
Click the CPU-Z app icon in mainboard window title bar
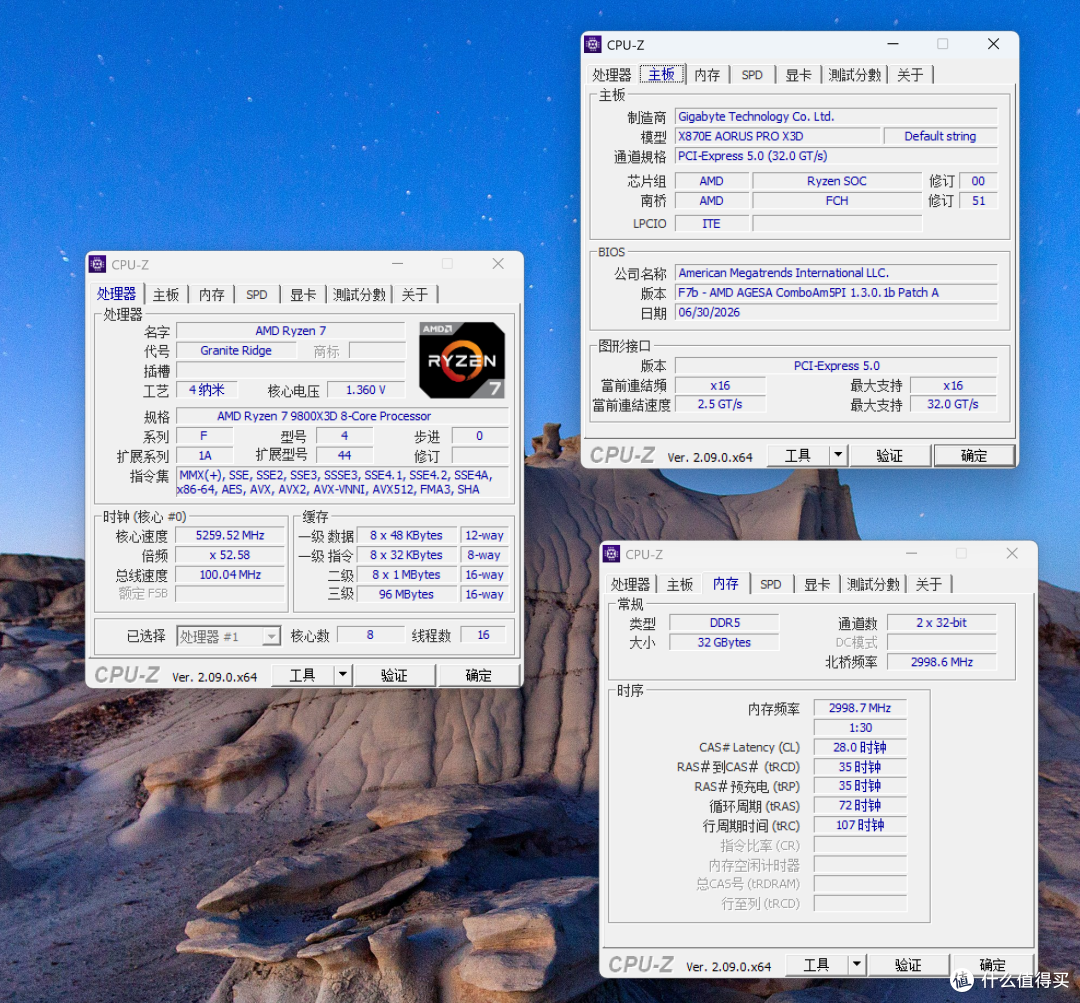[593, 44]
